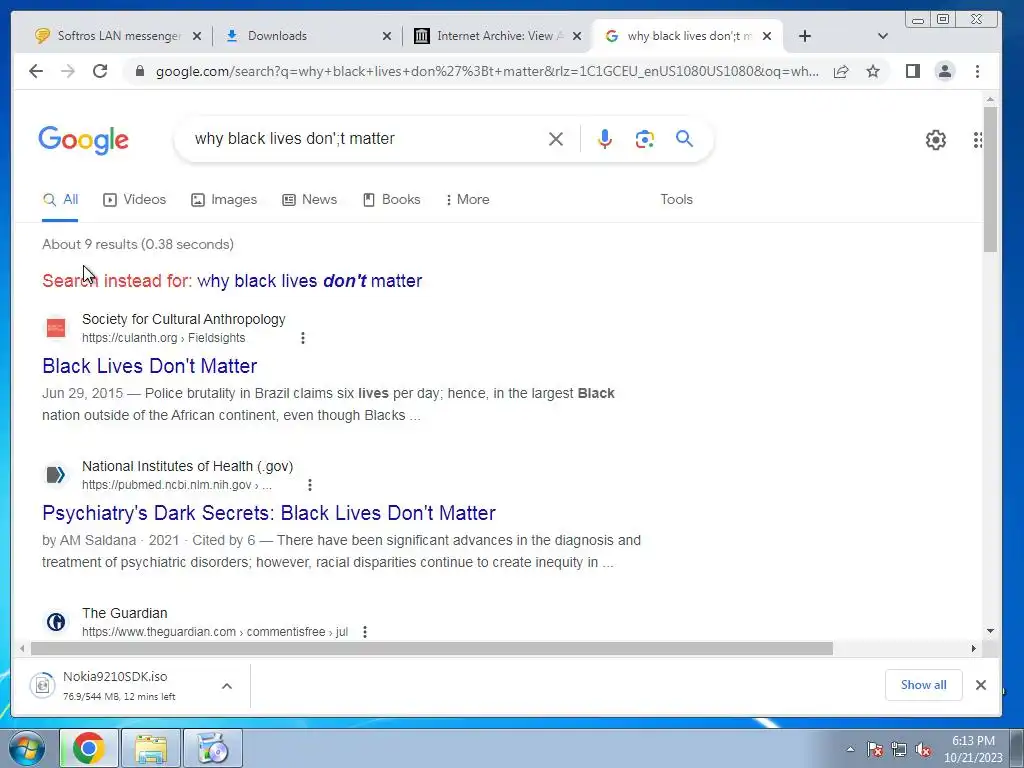The height and width of the screenshot is (768, 1024).
Task: Open options for the National Institutes of Health result
Action: pyautogui.click(x=310, y=485)
